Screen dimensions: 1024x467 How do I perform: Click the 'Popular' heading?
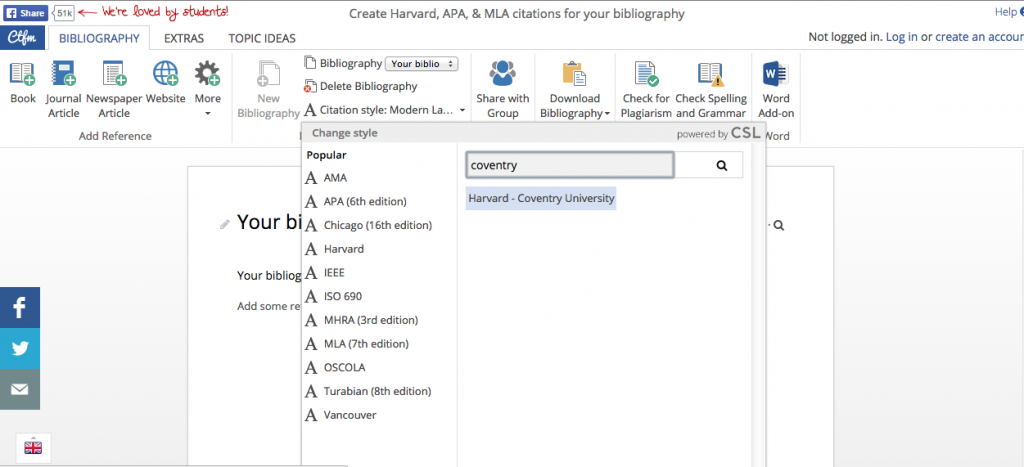327,155
